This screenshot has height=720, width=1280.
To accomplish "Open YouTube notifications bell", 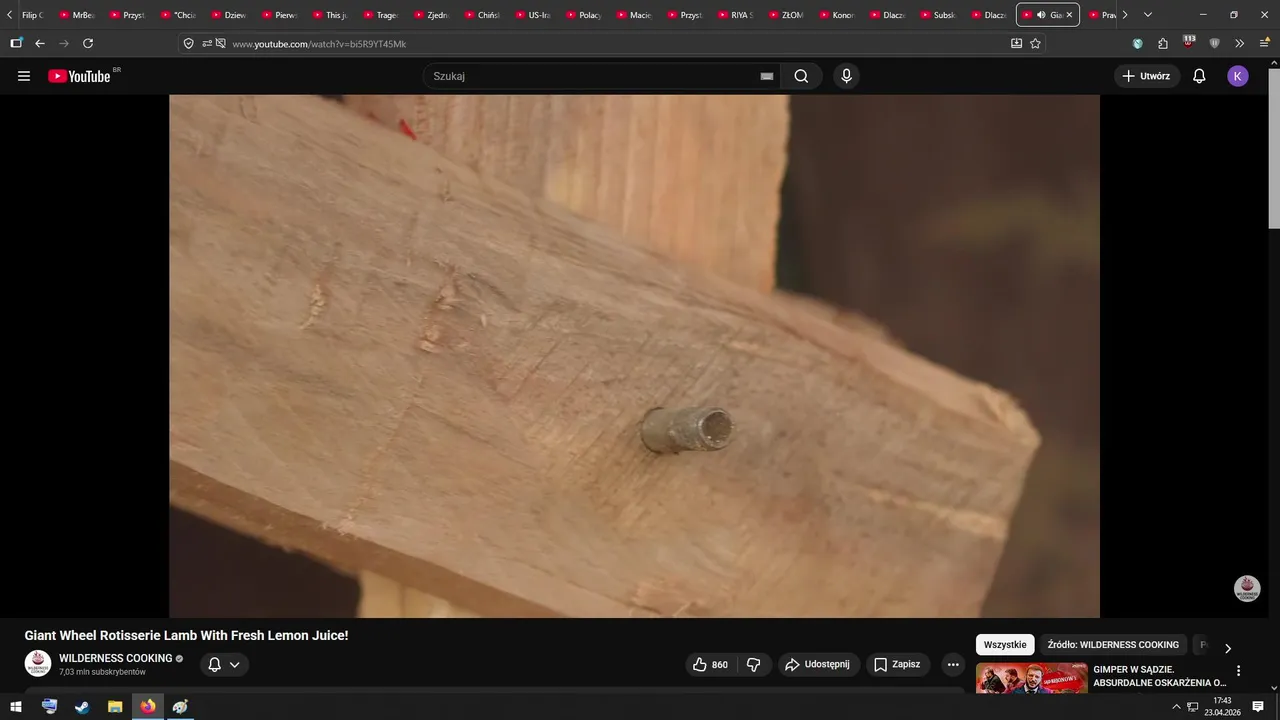I will coord(1199,76).
